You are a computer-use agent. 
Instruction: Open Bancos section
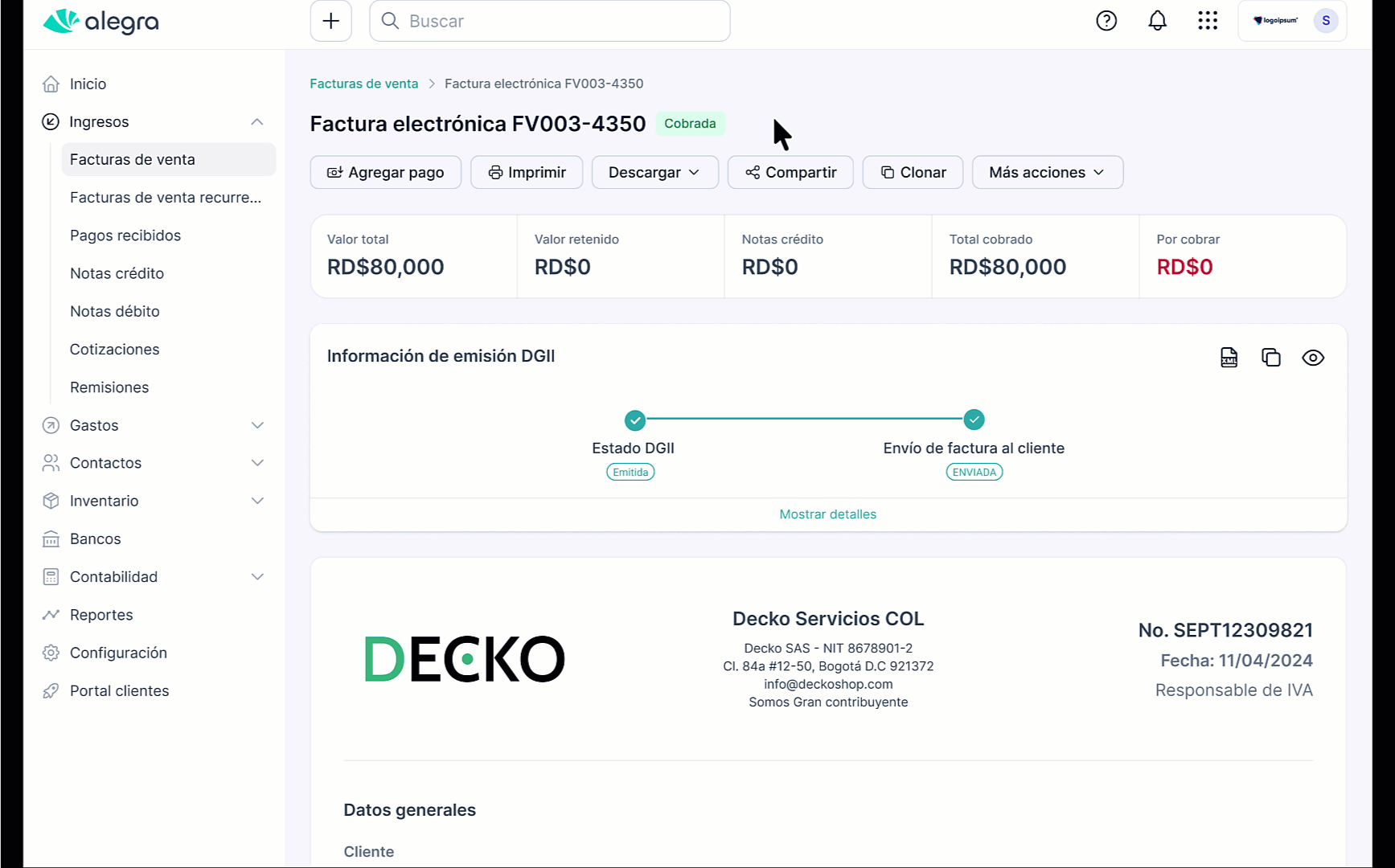pos(96,538)
